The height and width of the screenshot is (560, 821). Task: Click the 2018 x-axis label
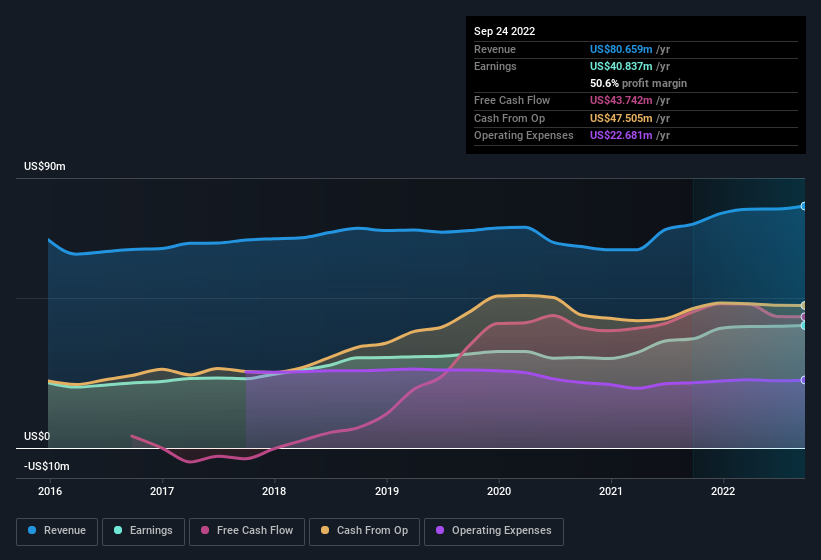[274, 491]
